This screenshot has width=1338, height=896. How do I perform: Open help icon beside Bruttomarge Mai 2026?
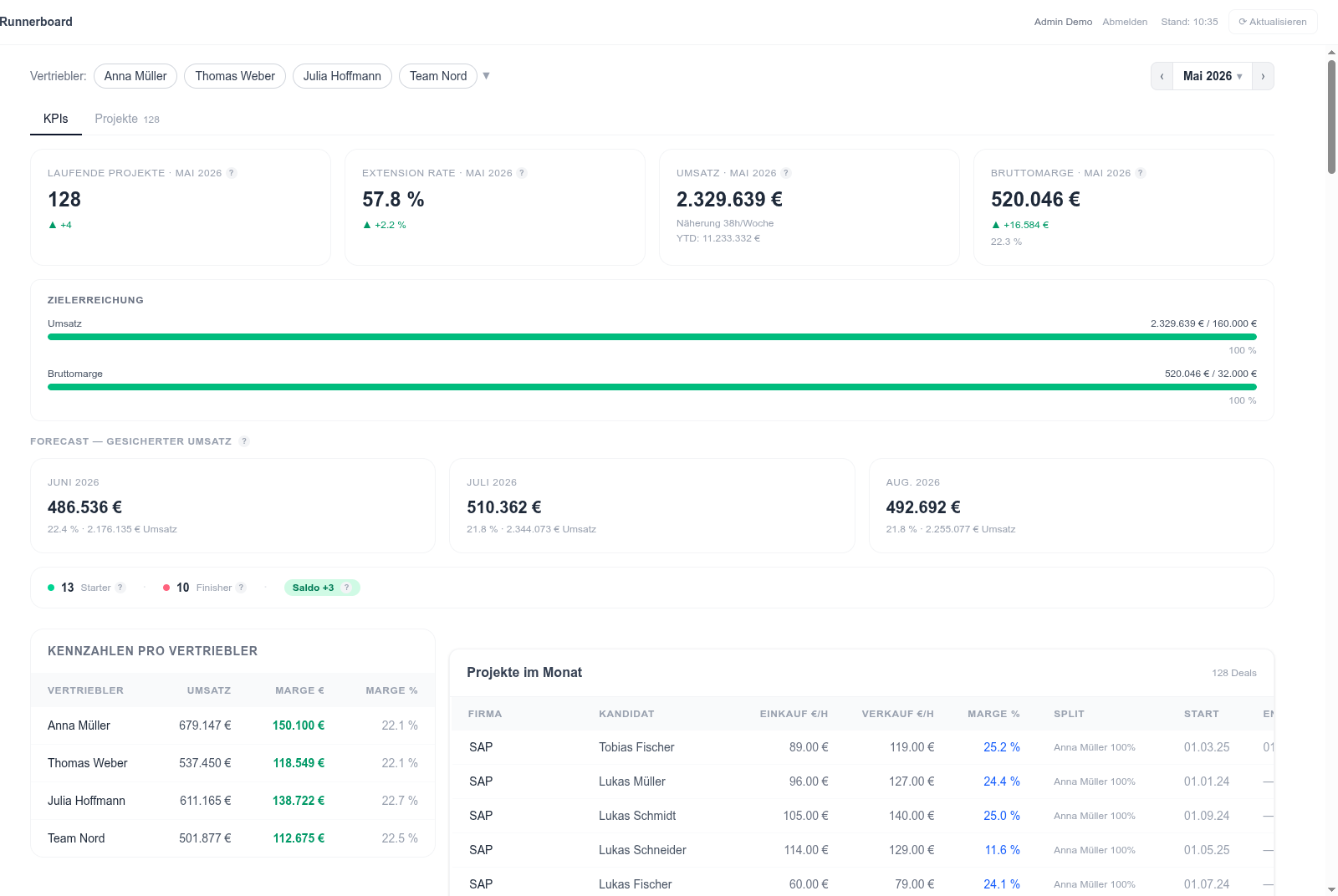click(1141, 173)
